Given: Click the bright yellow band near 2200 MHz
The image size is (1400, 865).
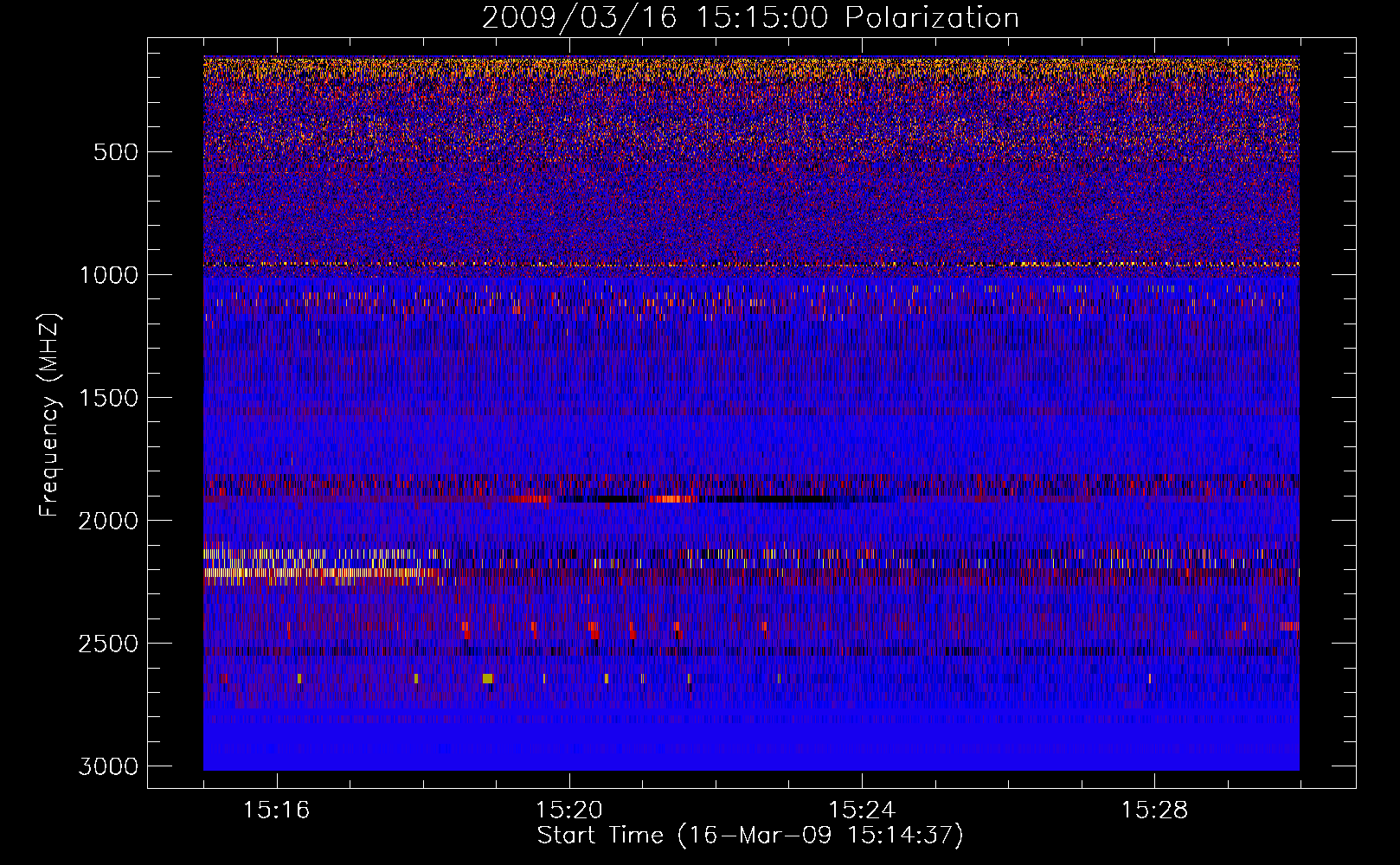Looking at the screenshot, I should pyautogui.click(x=320, y=572).
